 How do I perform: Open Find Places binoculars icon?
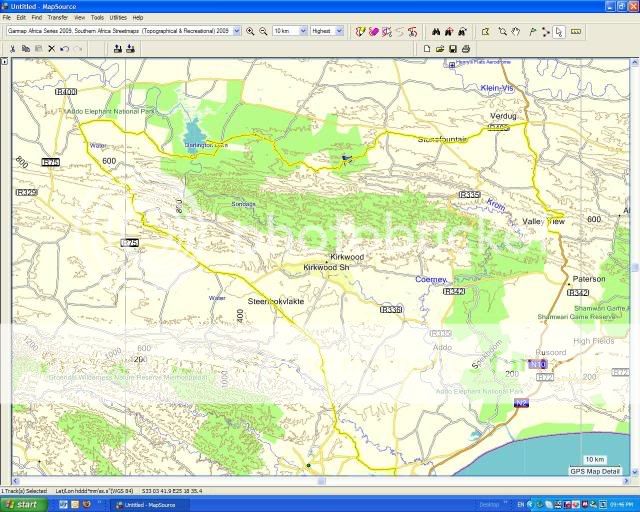pyautogui.click(x=436, y=31)
